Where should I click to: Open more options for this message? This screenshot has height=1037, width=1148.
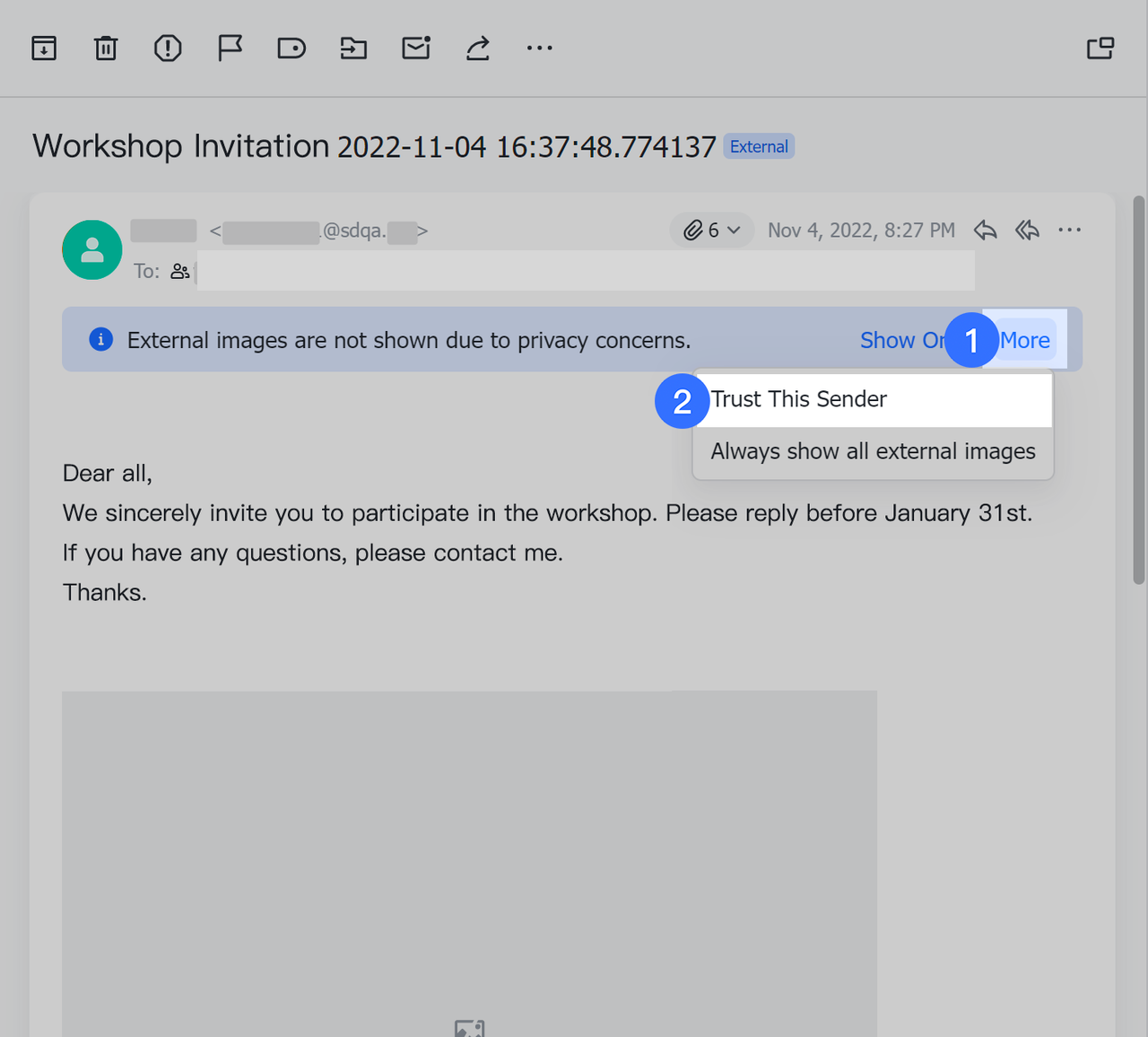(x=1069, y=231)
